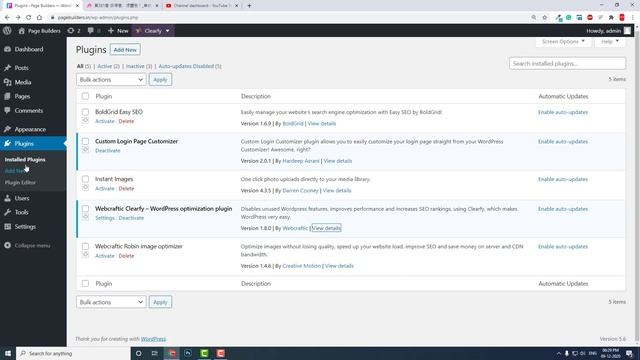
Task: Delete the Instant Images plugin
Action: point(126,189)
